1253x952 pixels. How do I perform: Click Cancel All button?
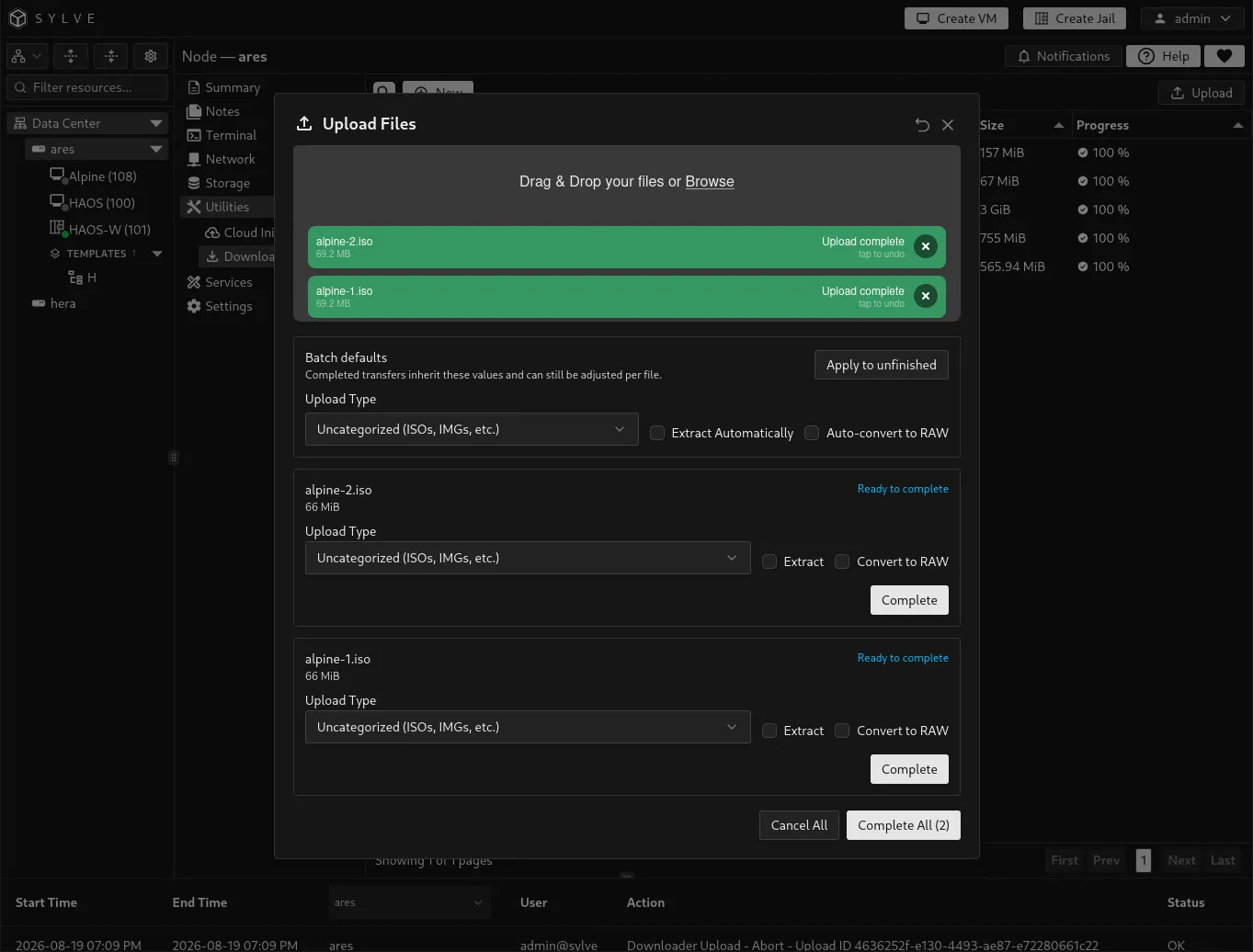(799, 825)
